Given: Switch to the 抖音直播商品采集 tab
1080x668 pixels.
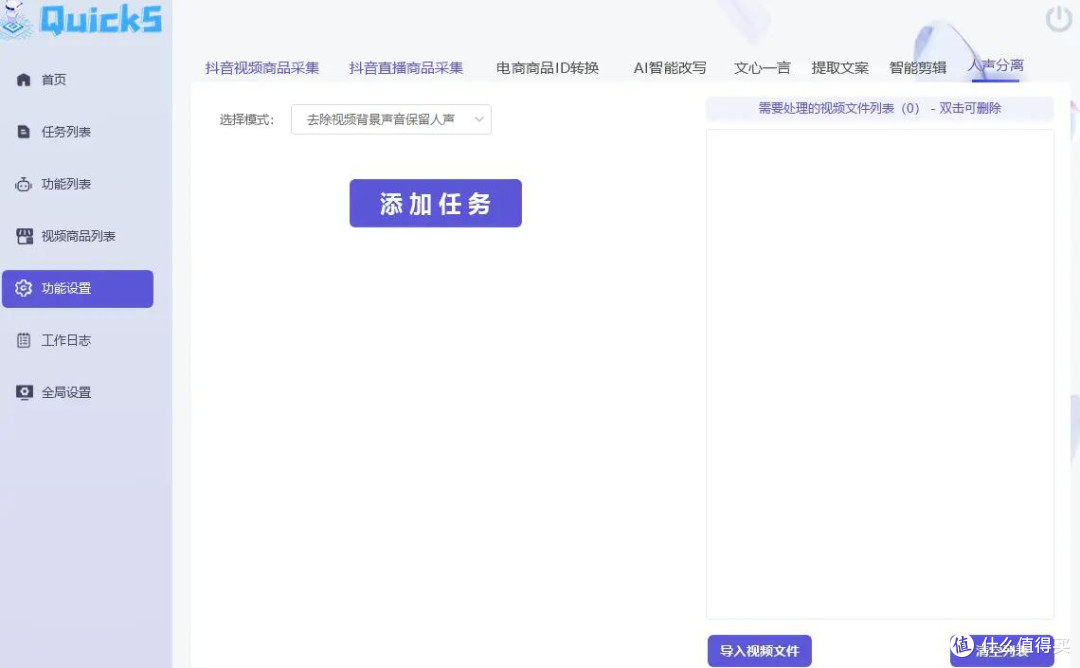Looking at the screenshot, I should [406, 67].
